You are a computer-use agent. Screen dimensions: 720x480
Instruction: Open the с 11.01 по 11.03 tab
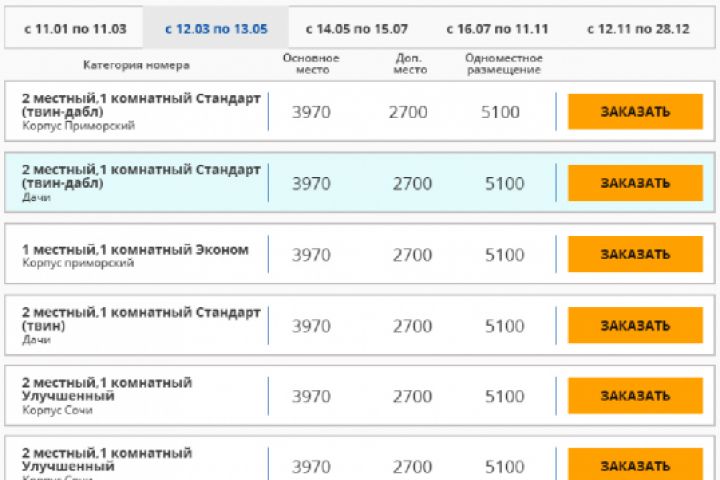coord(73,27)
